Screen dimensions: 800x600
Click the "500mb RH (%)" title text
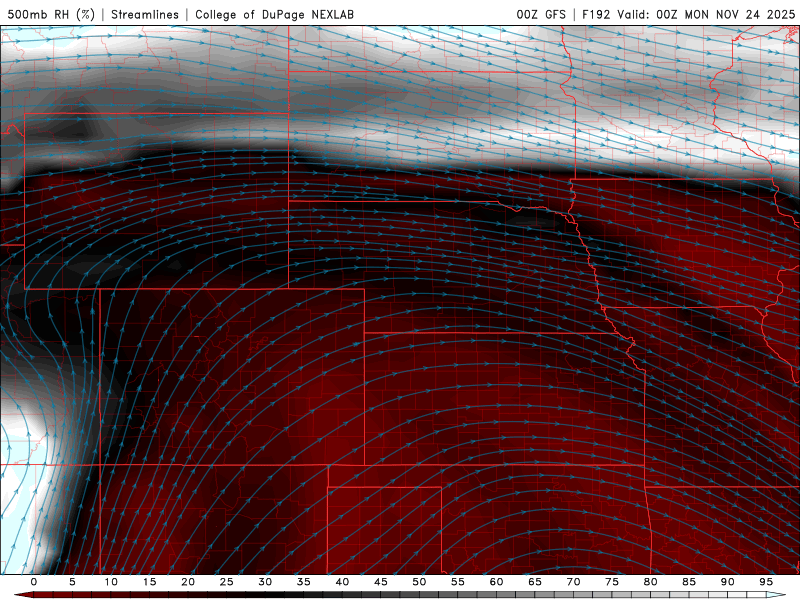click(52, 14)
